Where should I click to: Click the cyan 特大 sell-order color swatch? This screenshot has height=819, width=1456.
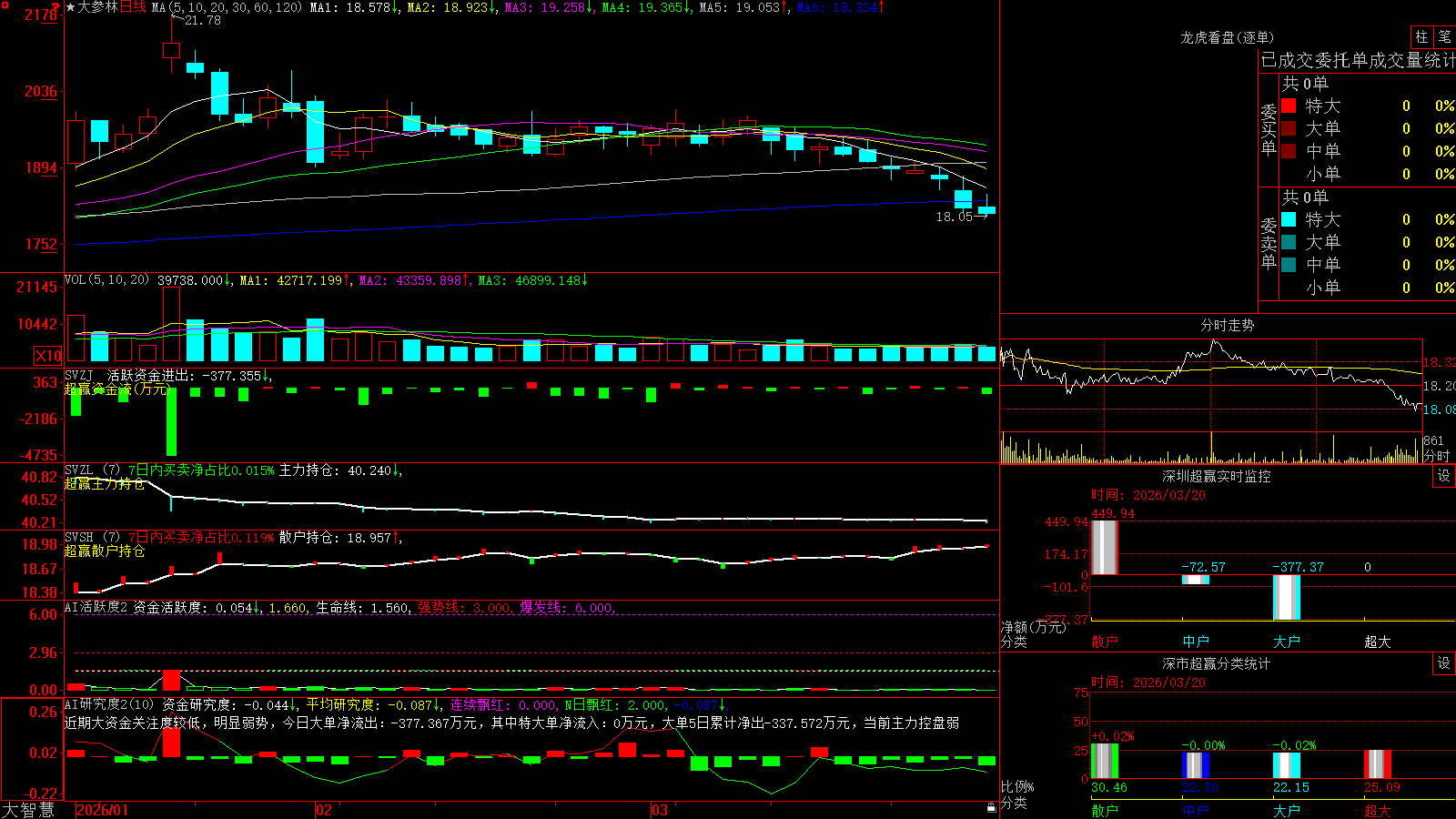click(1289, 219)
